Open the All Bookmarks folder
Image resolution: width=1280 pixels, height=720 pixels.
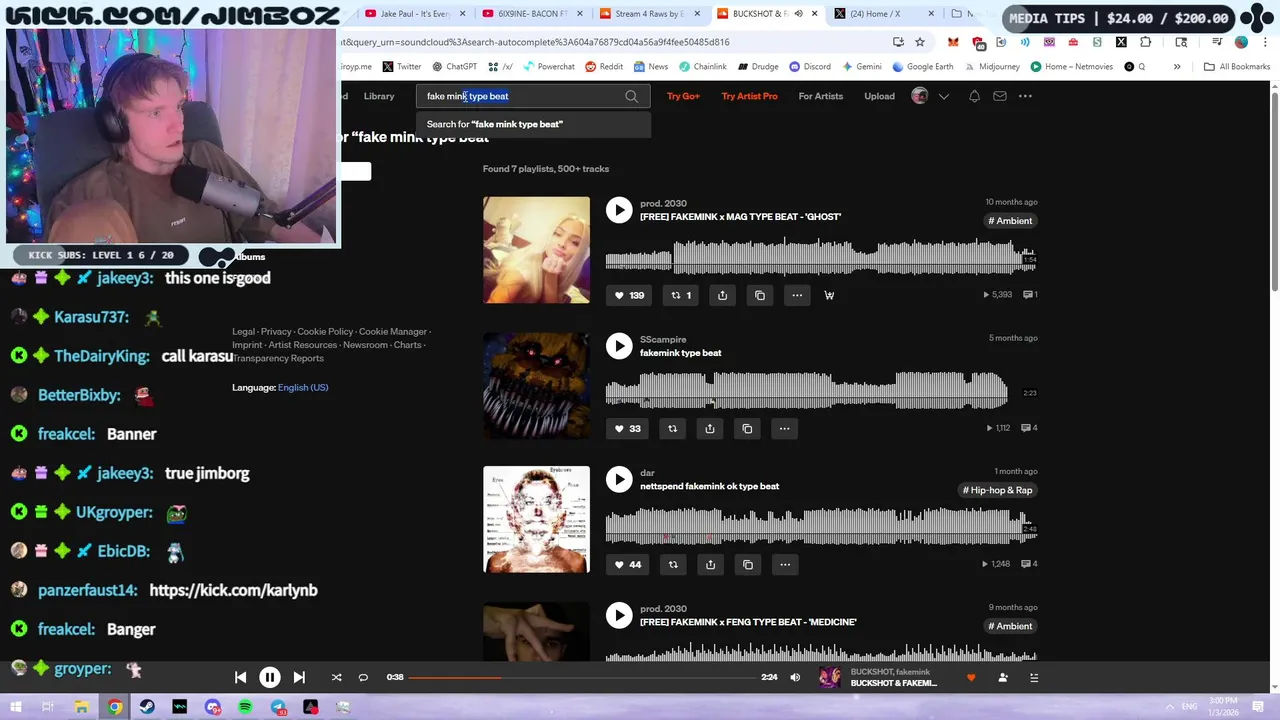click(1237, 67)
